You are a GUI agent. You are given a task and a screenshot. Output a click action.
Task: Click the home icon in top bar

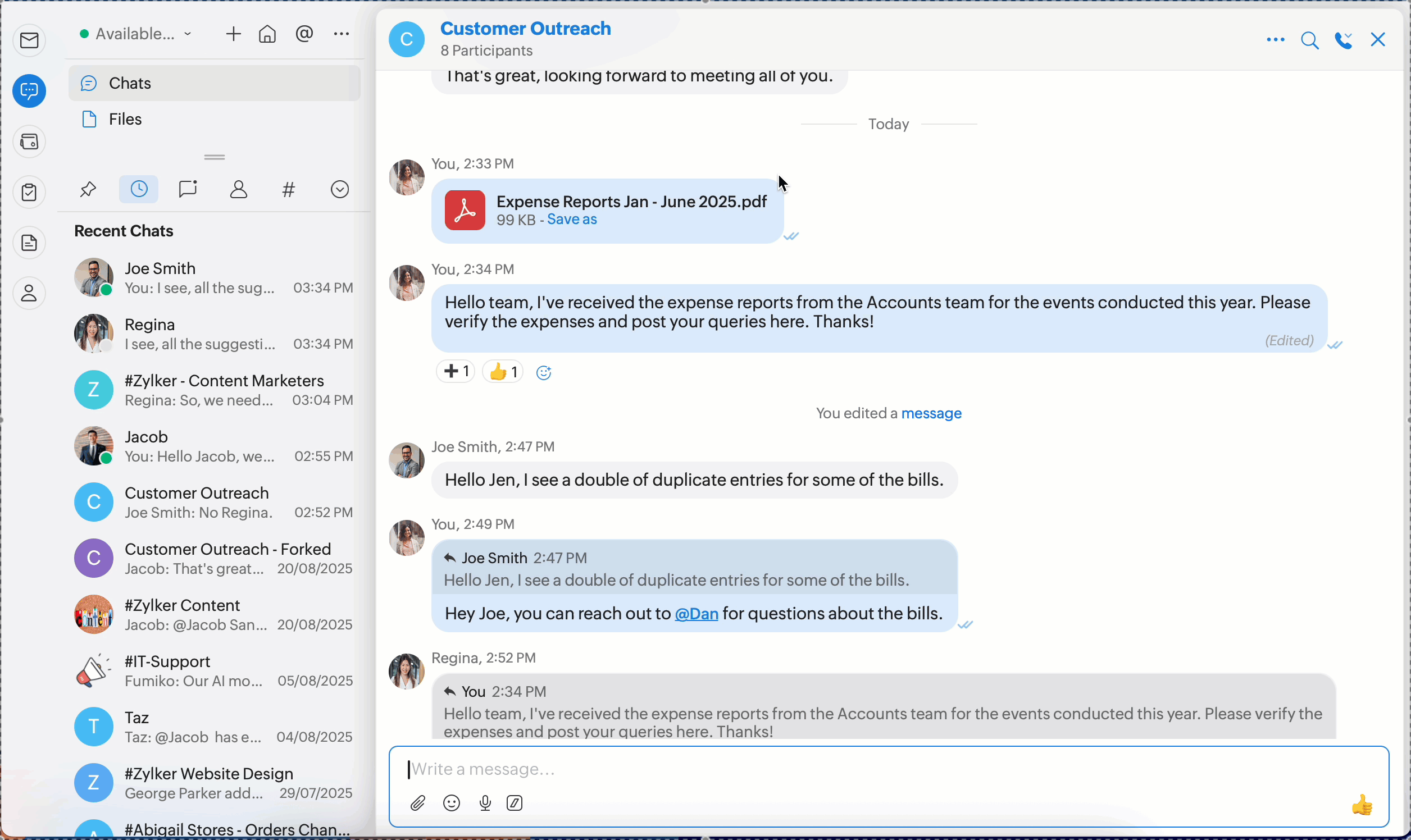tap(267, 34)
